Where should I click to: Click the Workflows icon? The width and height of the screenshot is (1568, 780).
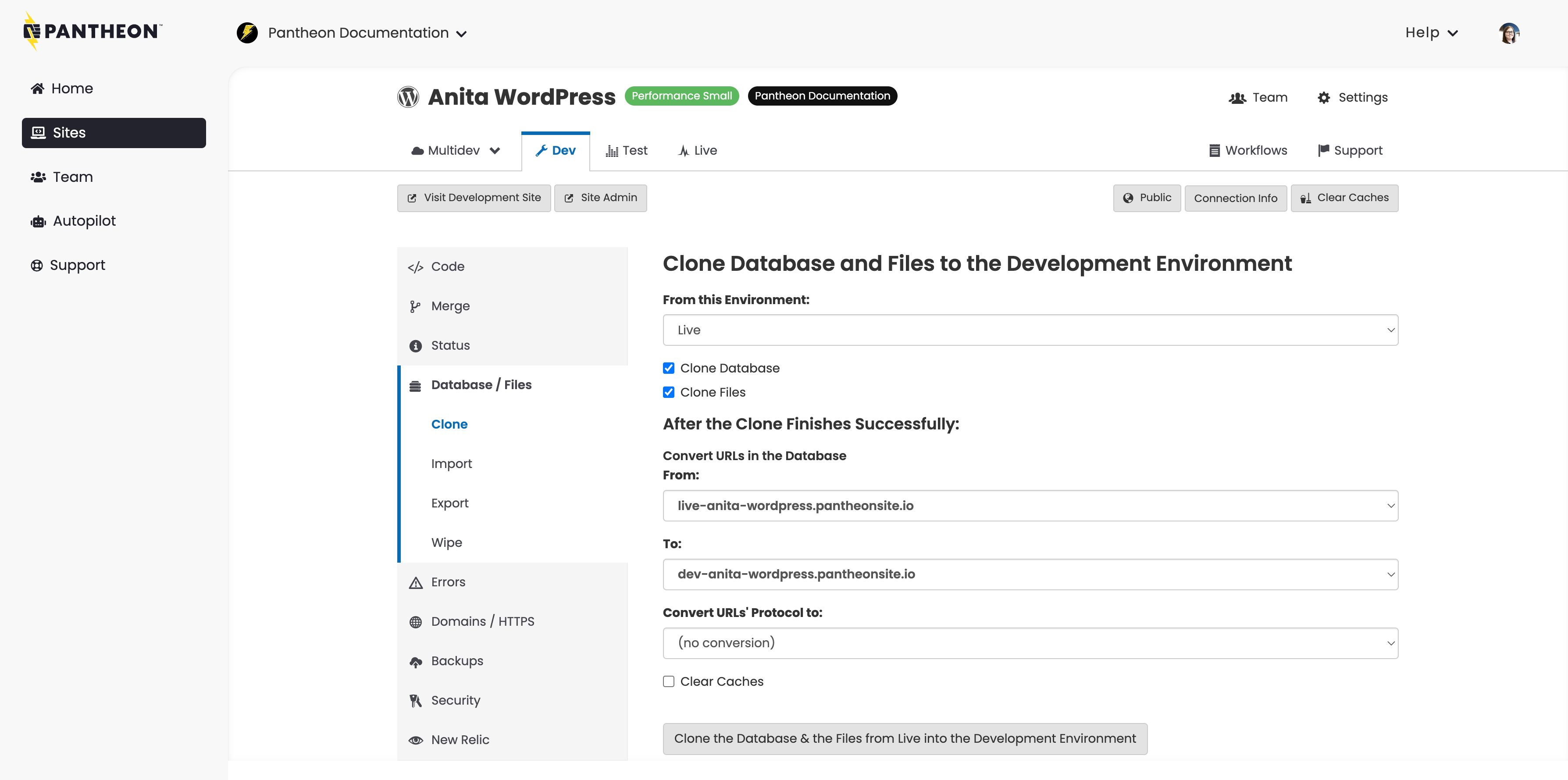pyautogui.click(x=1215, y=150)
